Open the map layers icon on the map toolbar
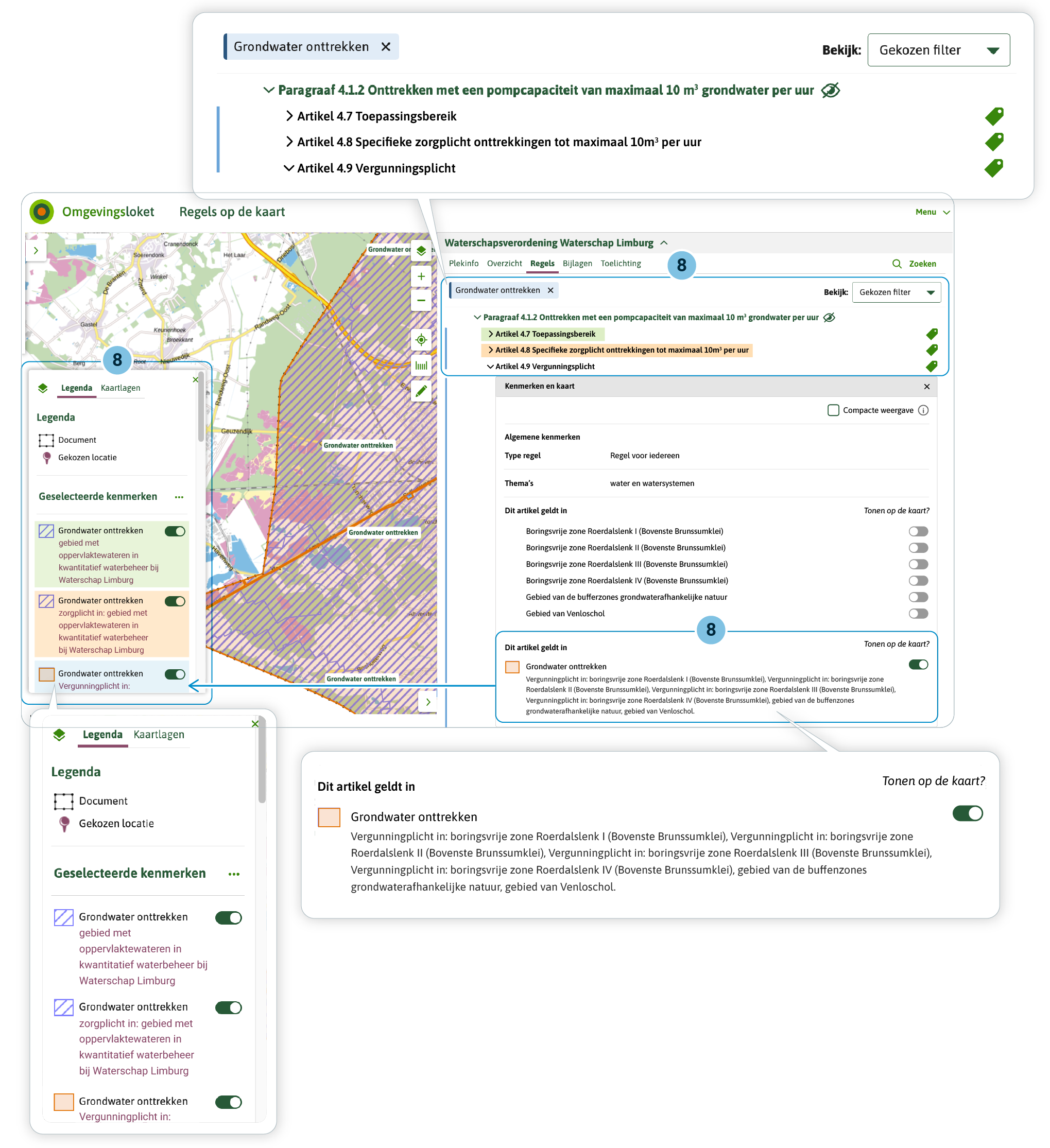The height and width of the screenshot is (1148, 1050). pyautogui.click(x=421, y=251)
